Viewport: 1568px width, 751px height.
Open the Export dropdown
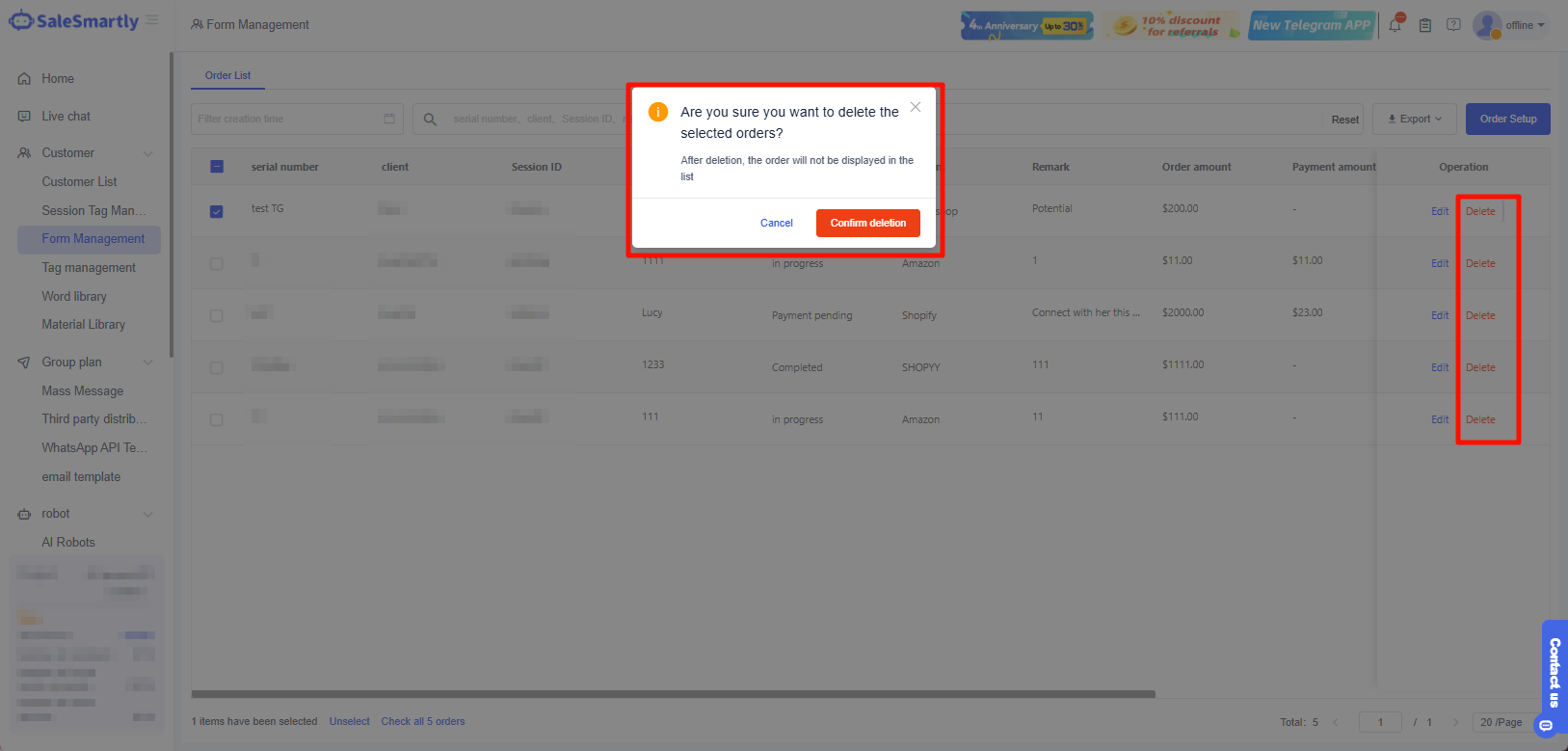click(x=1415, y=119)
